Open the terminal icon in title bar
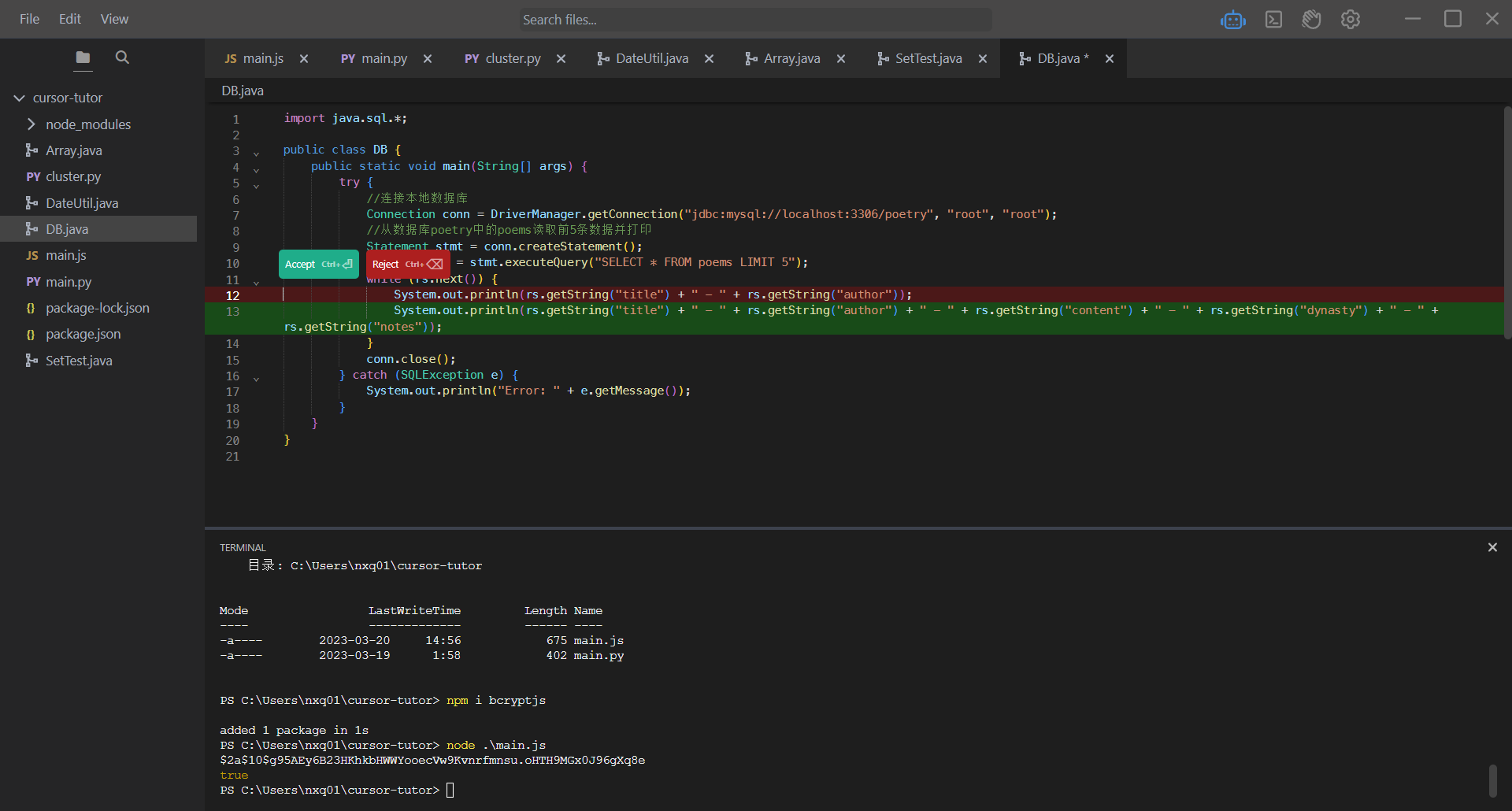The width and height of the screenshot is (1512, 811). pos(1273,20)
